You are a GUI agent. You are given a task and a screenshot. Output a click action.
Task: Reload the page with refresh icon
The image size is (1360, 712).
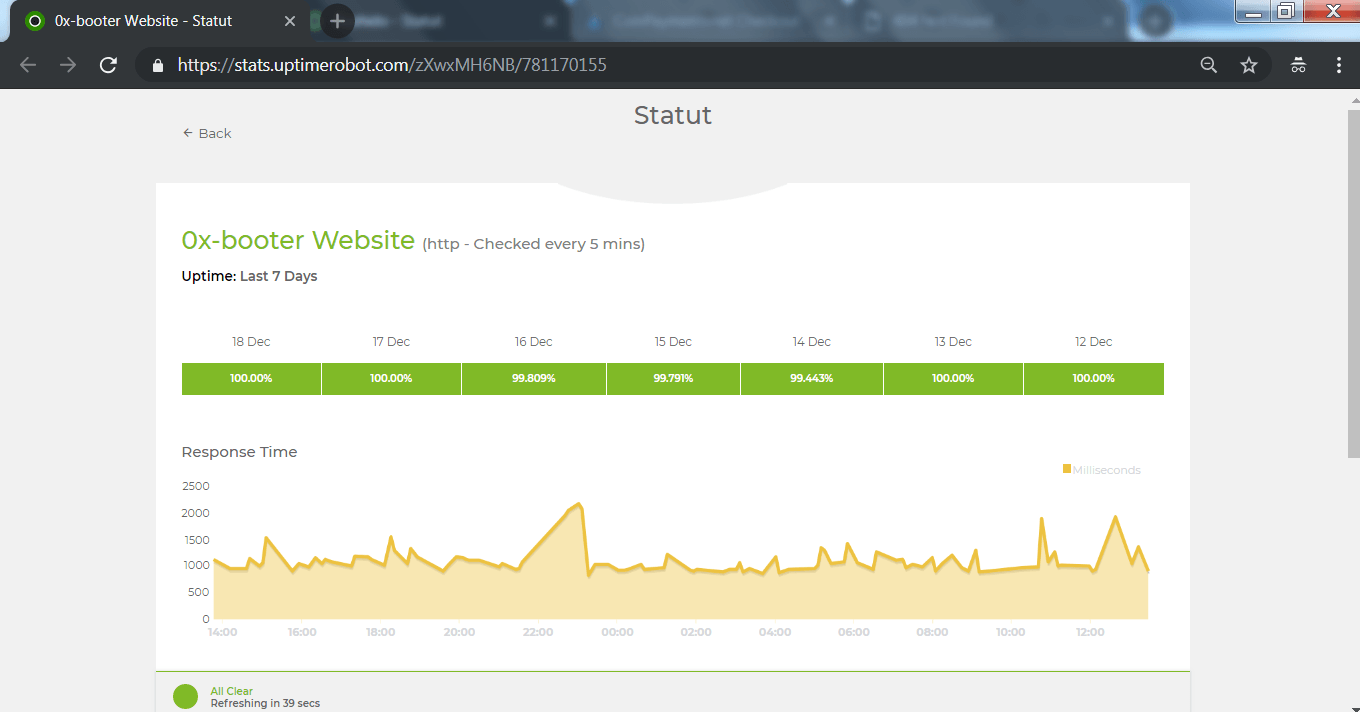tap(108, 65)
